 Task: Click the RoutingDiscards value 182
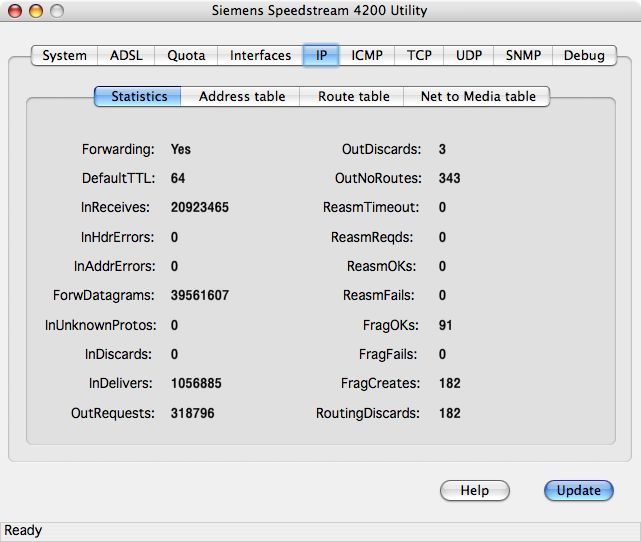(450, 413)
